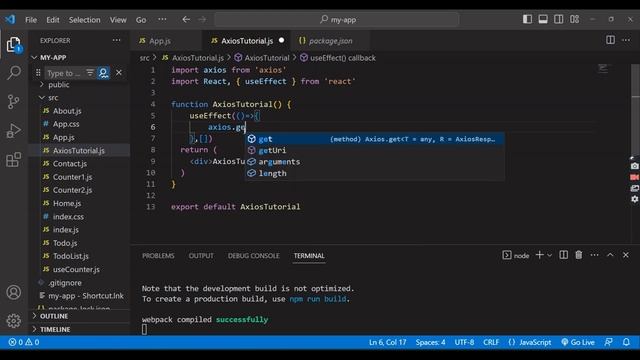Open the terminal launch profile dropdown
Image resolution: width=640 pixels, height=360 pixels.
tap(549, 255)
